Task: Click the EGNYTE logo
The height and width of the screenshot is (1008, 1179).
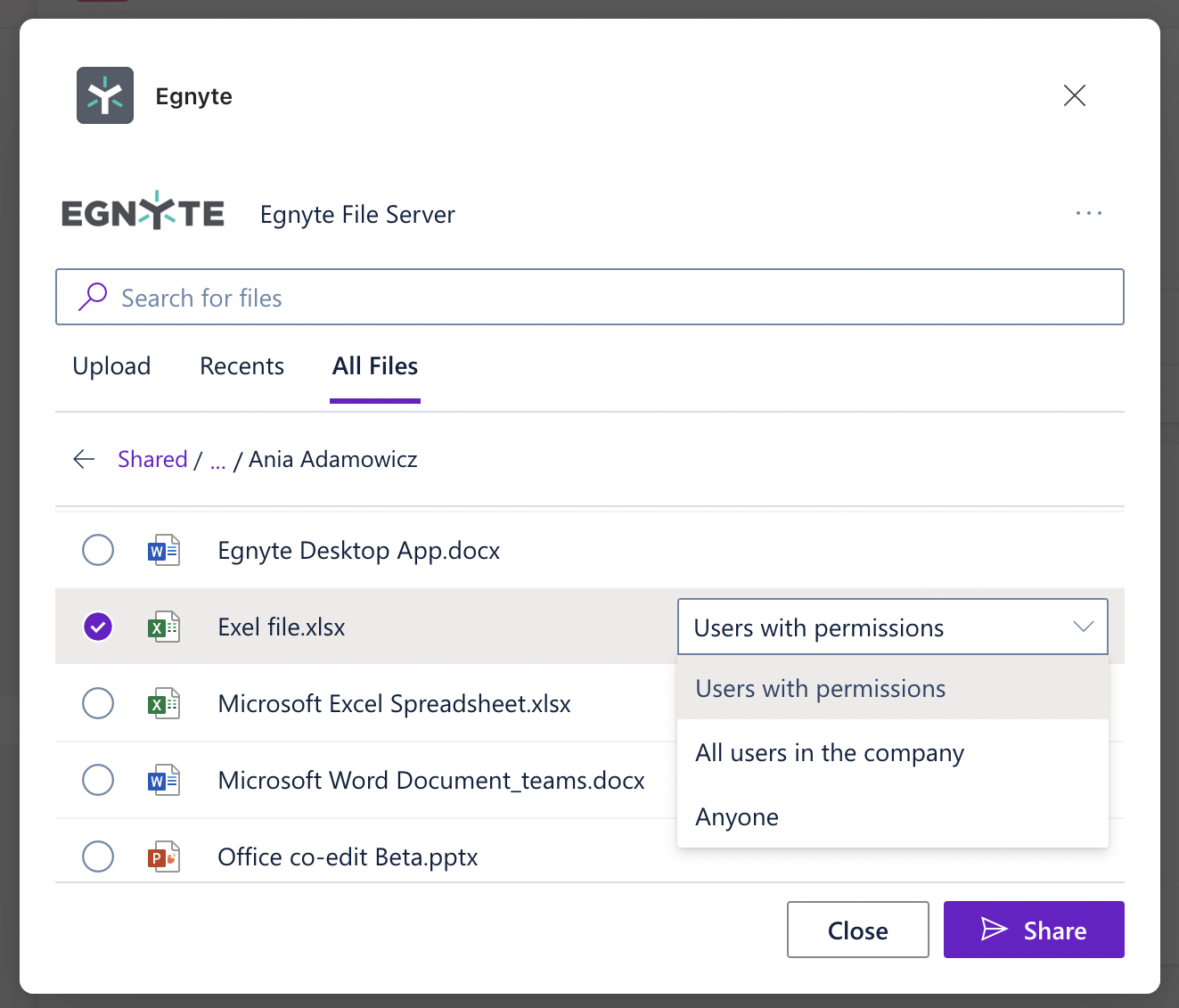Action: [x=143, y=210]
